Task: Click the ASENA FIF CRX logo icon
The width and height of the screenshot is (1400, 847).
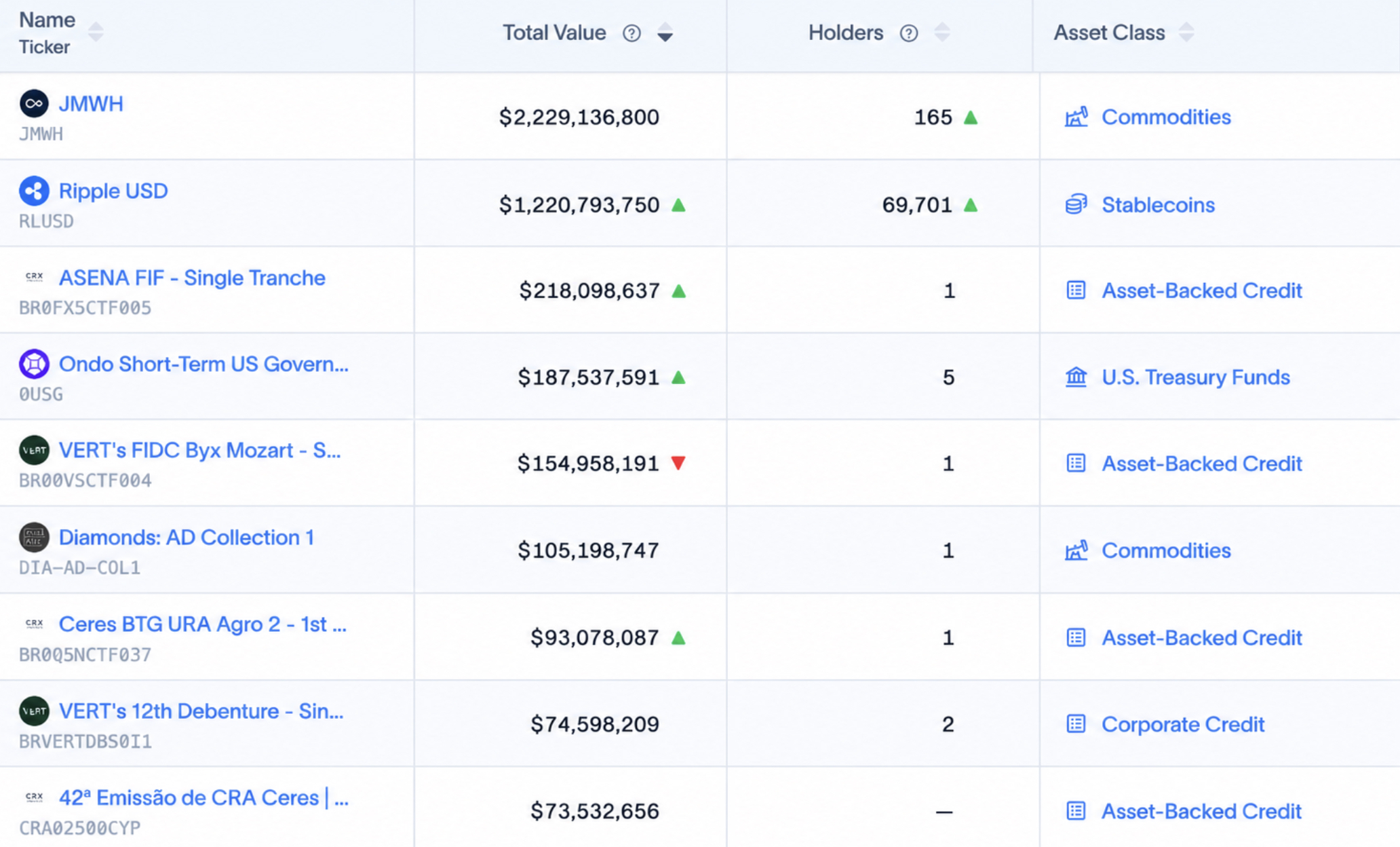Action: [34, 277]
